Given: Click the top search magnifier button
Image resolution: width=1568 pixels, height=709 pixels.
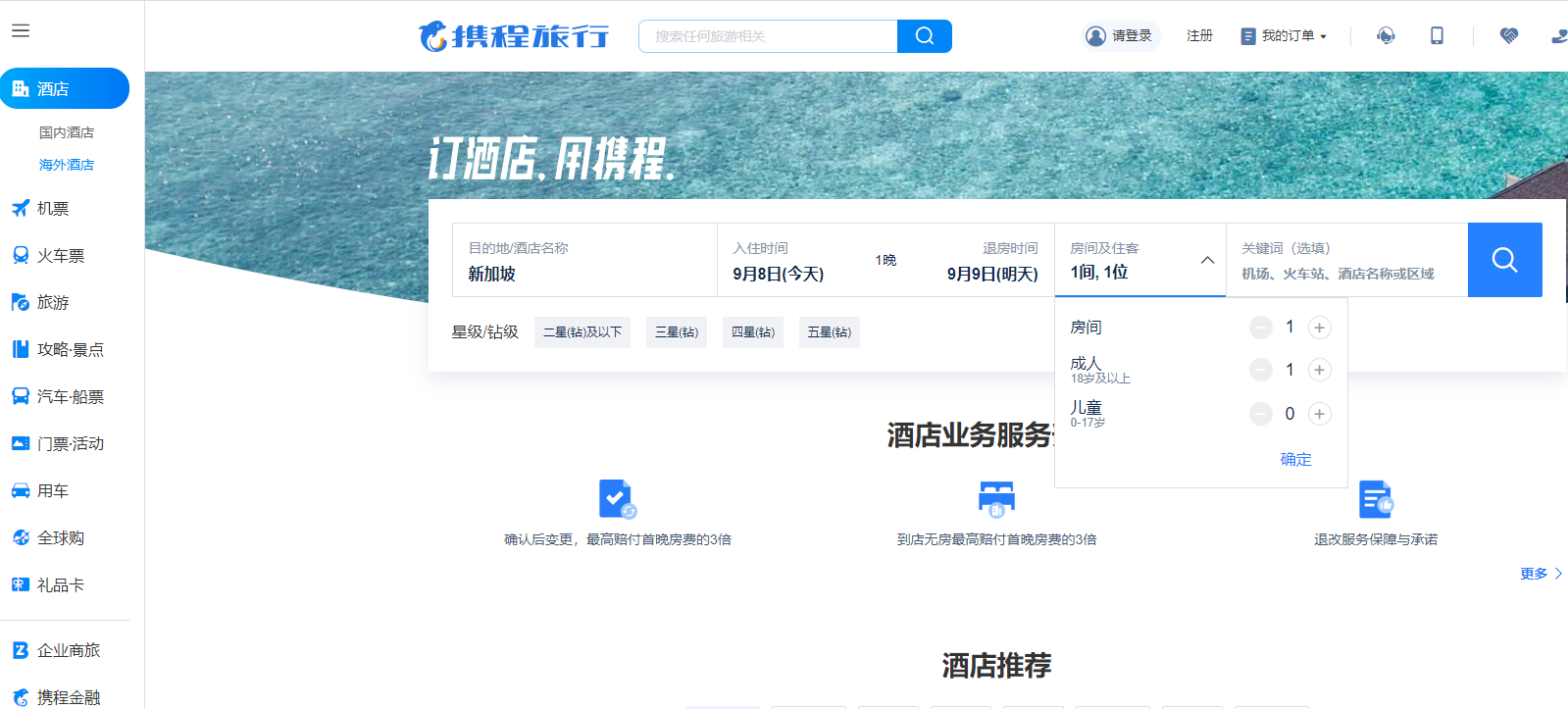Looking at the screenshot, I should point(924,36).
